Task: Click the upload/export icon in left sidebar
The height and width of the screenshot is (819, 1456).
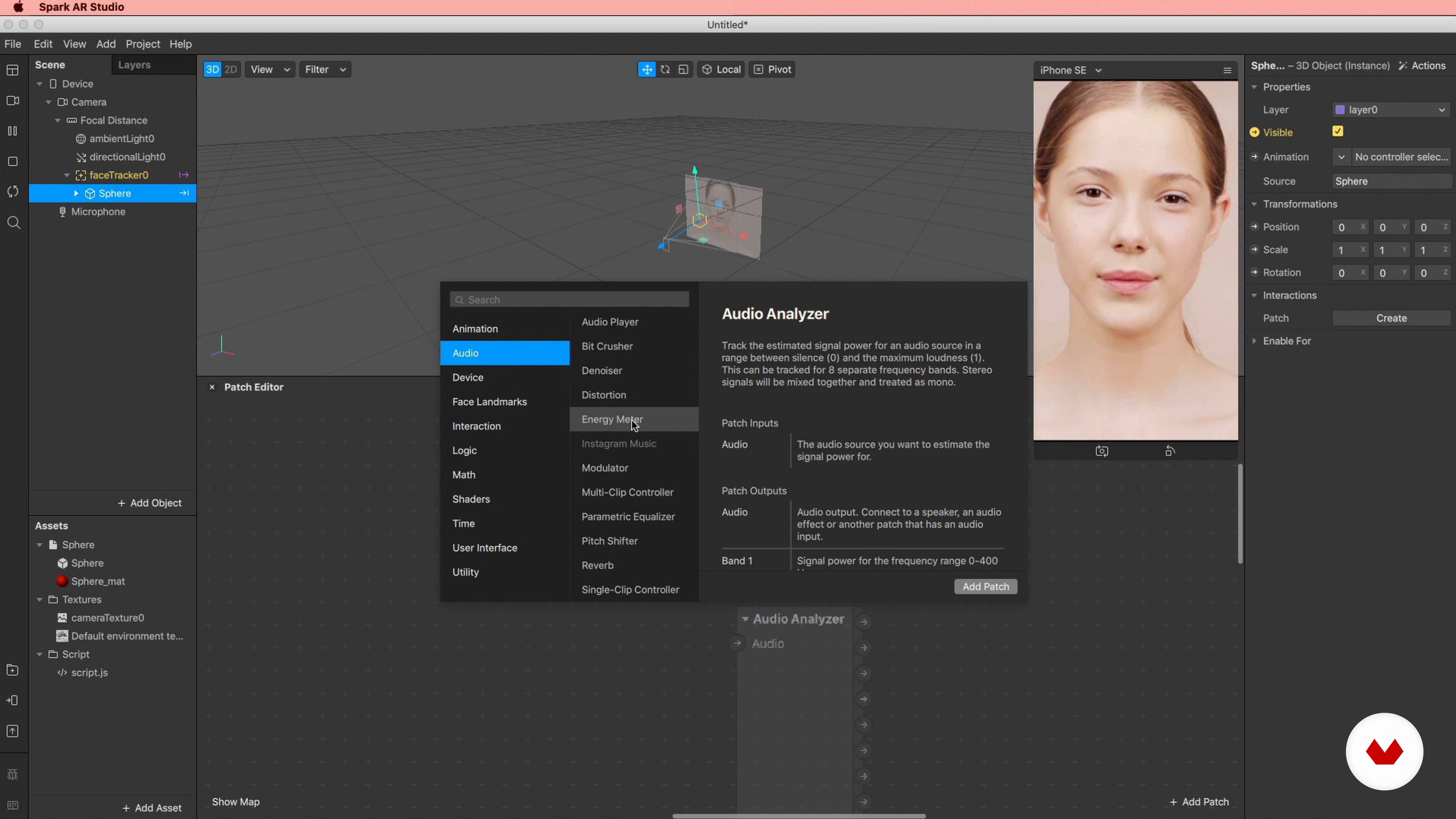Action: point(13,731)
